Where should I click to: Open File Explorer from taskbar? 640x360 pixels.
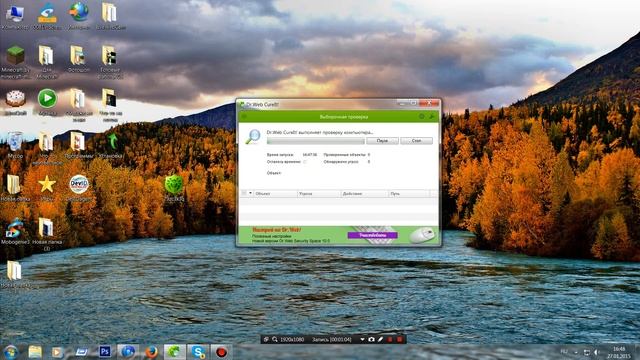coord(35,352)
